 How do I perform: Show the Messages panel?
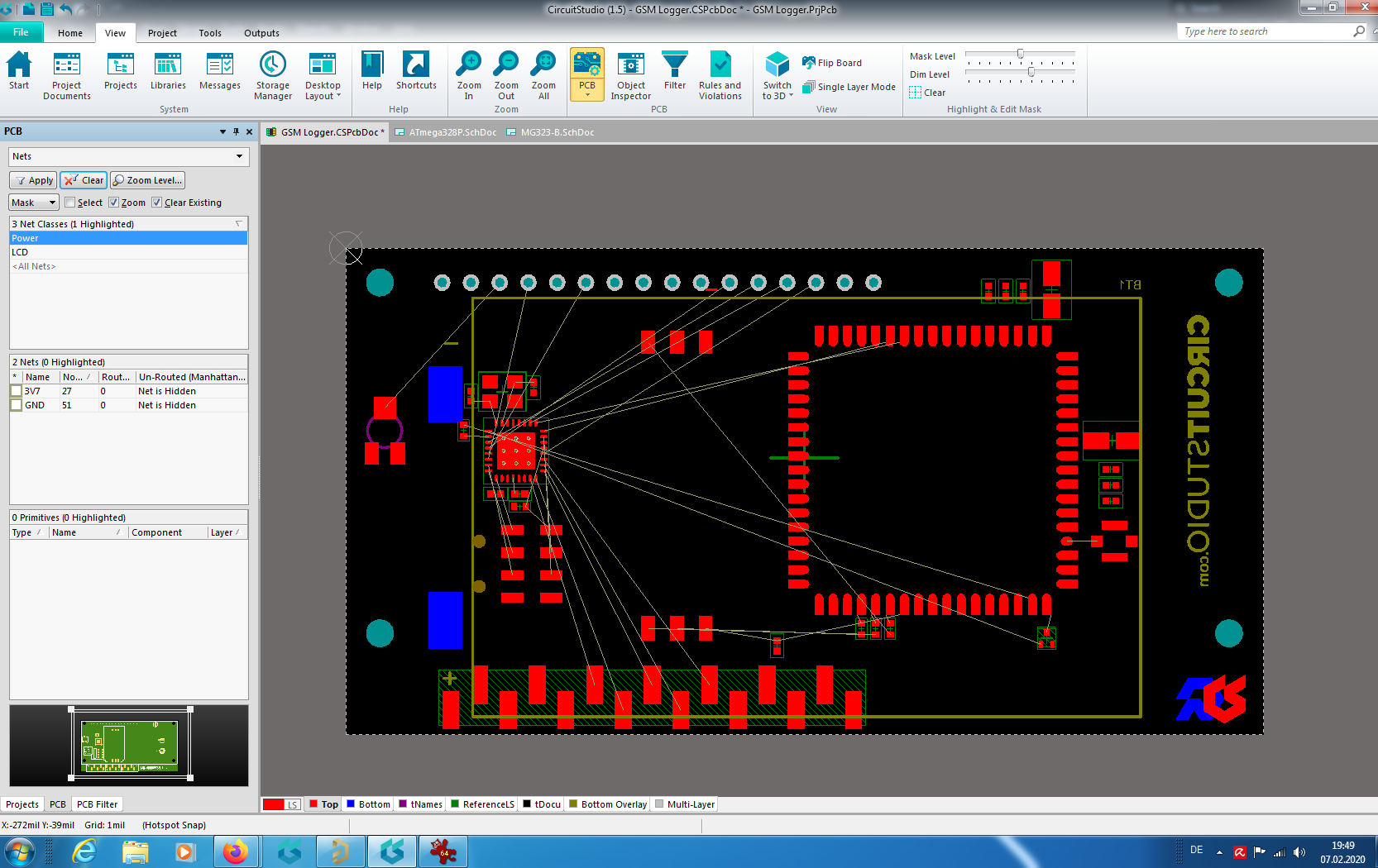tap(220, 71)
